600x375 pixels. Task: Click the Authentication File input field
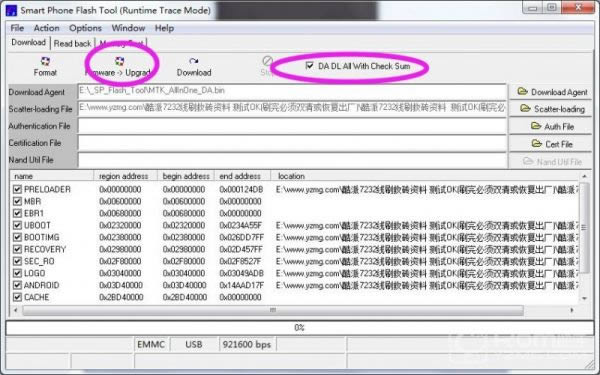[292, 126]
